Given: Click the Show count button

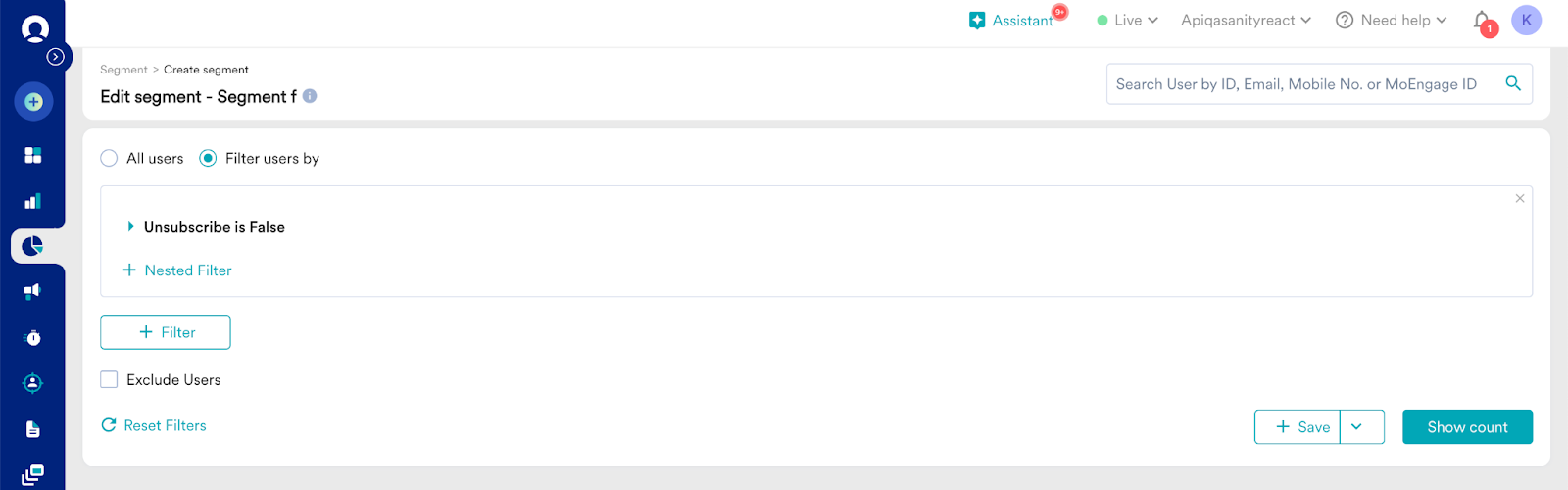Looking at the screenshot, I should coord(1467,427).
